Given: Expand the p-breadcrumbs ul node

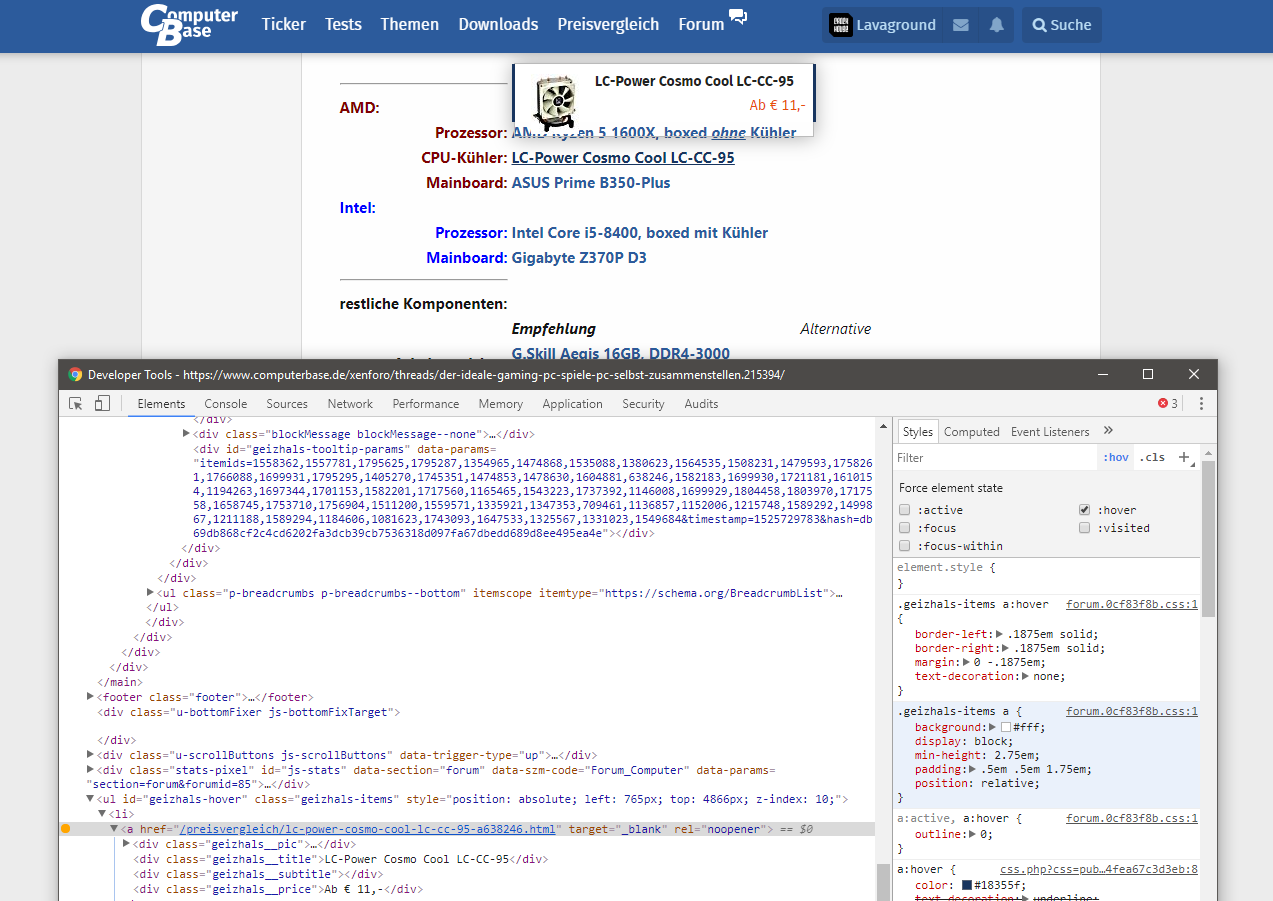Looking at the screenshot, I should point(151,593).
